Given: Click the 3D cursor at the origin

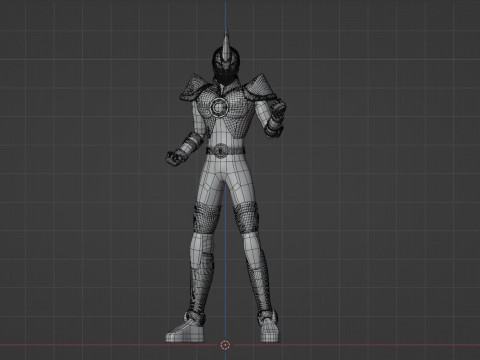Looking at the screenshot, I should (x=225, y=345).
